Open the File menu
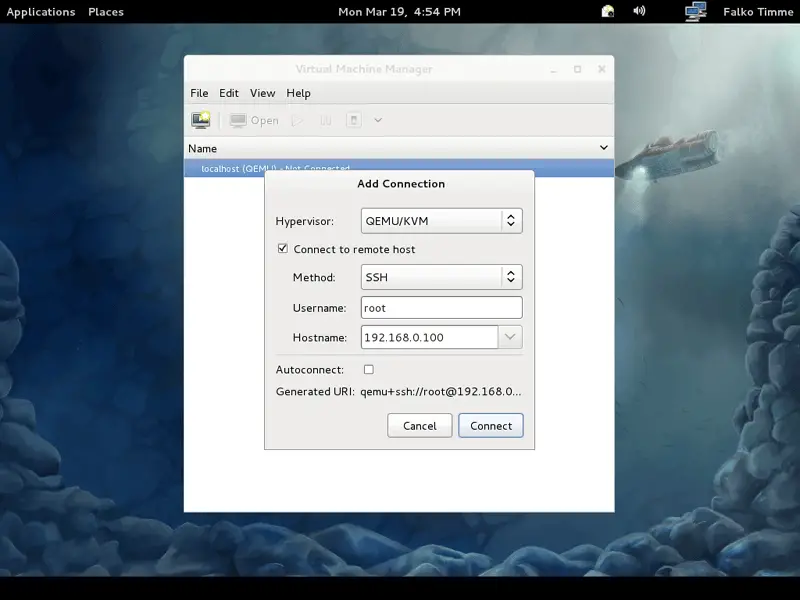Viewport: 800px width, 600px height. point(199,93)
